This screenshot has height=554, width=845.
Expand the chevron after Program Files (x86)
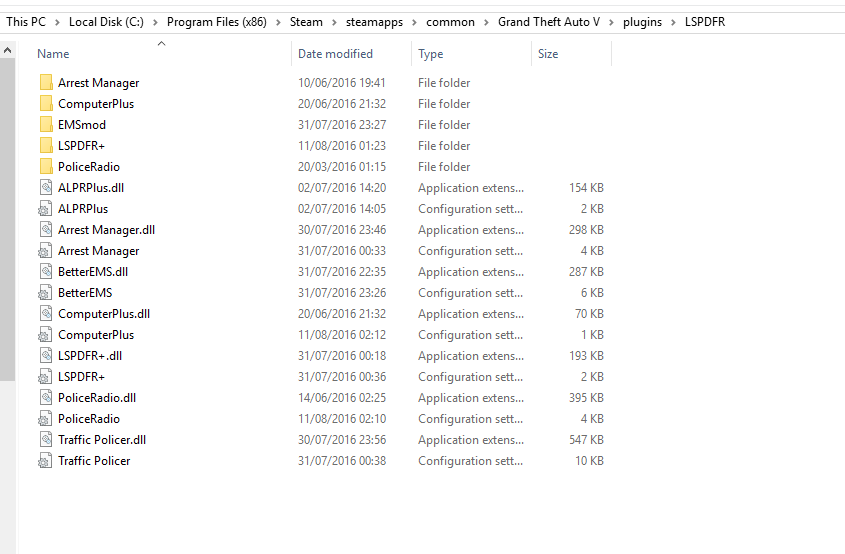(x=279, y=22)
